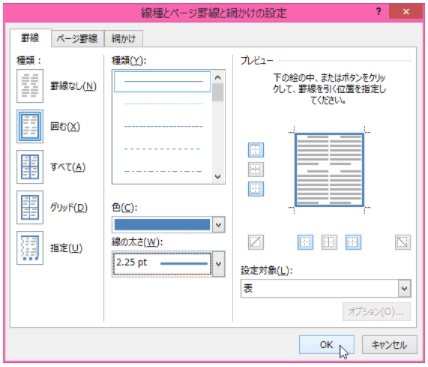Click the line style list scrollbar thumb

coord(218,92)
